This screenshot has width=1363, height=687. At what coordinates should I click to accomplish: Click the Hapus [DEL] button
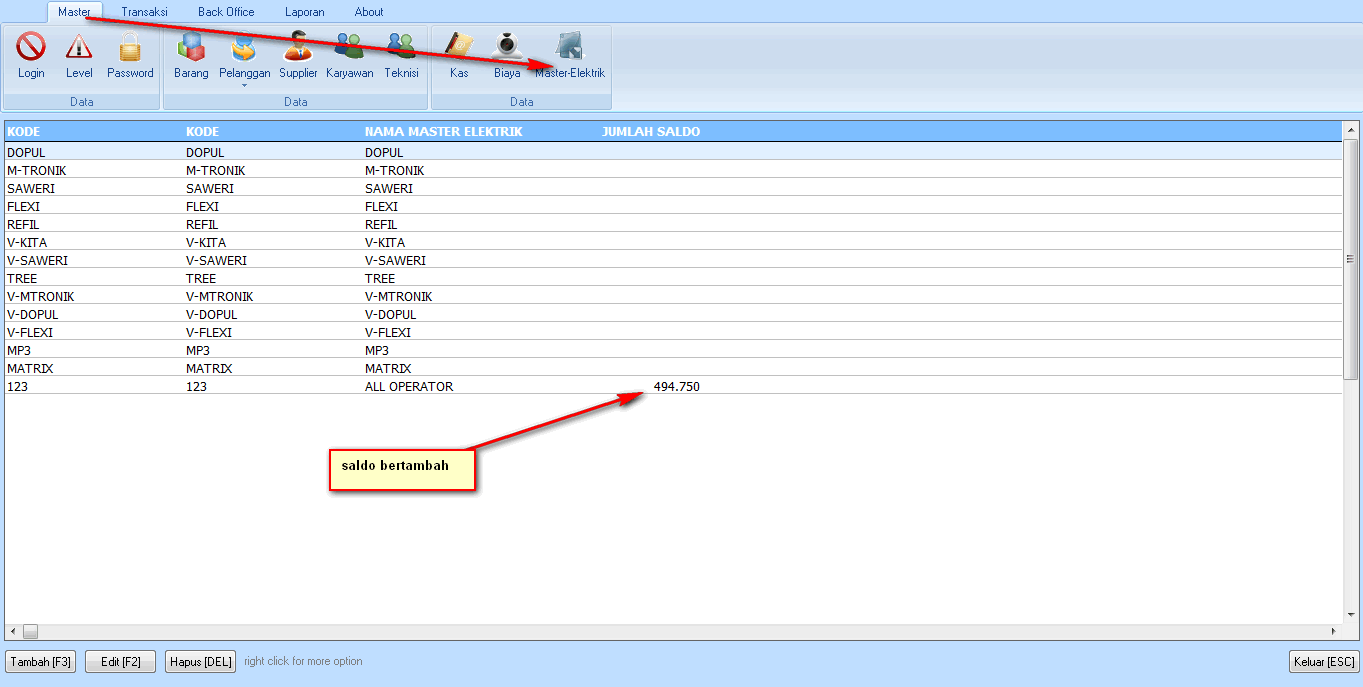tap(200, 662)
